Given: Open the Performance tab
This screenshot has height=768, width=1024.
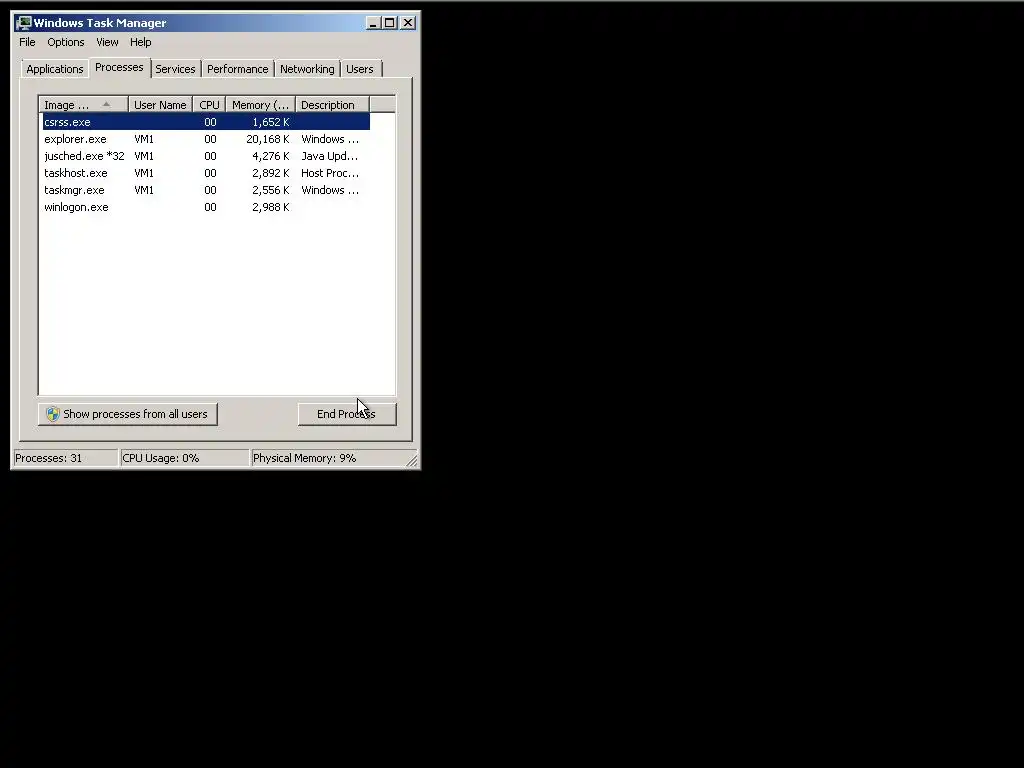Looking at the screenshot, I should pos(238,69).
